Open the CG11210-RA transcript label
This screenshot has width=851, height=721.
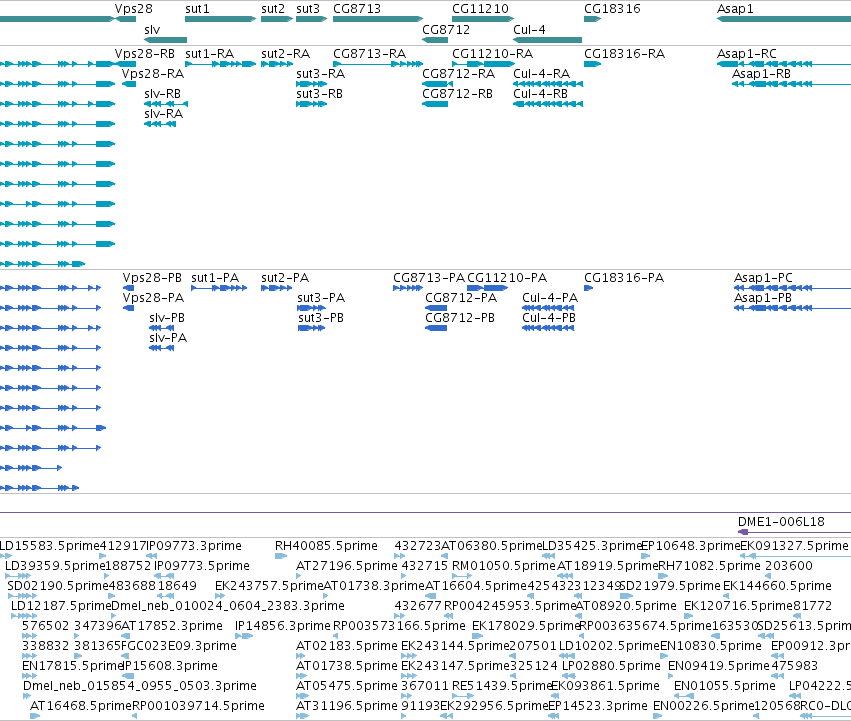pos(492,54)
